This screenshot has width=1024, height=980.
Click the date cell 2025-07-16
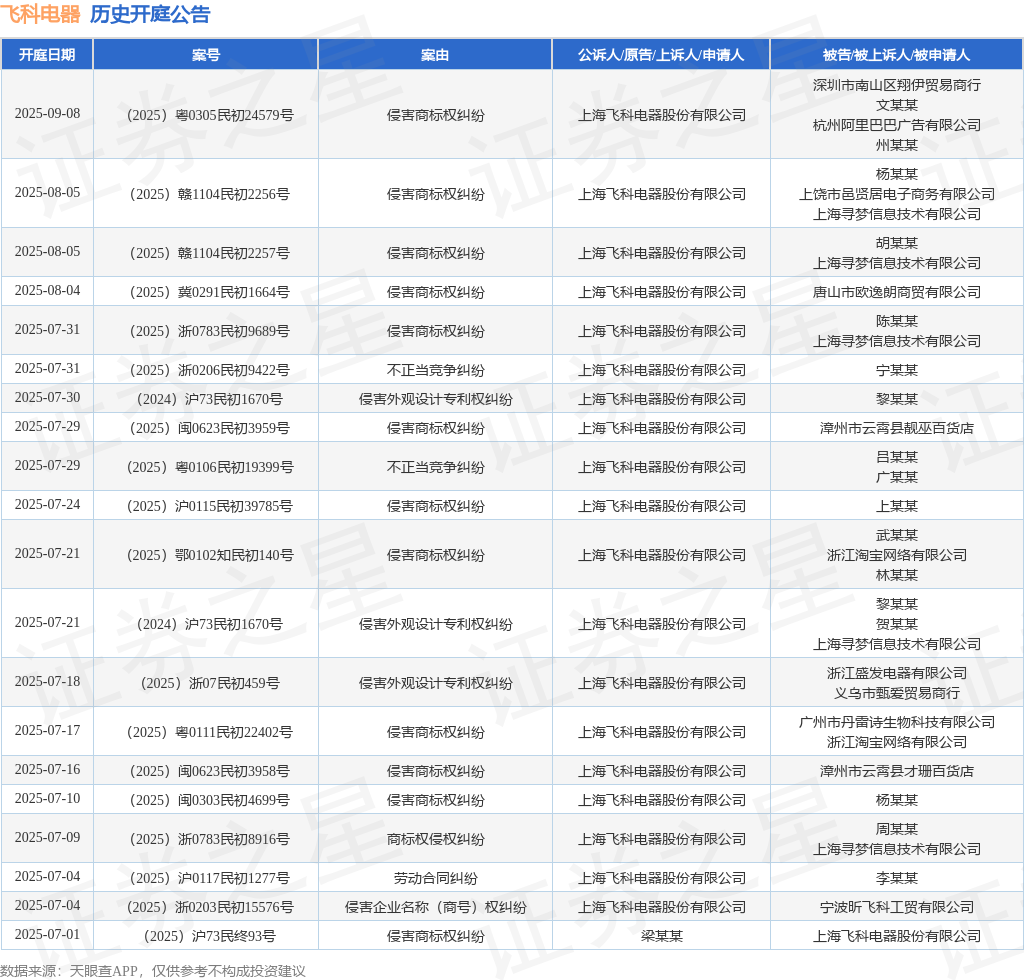47,770
